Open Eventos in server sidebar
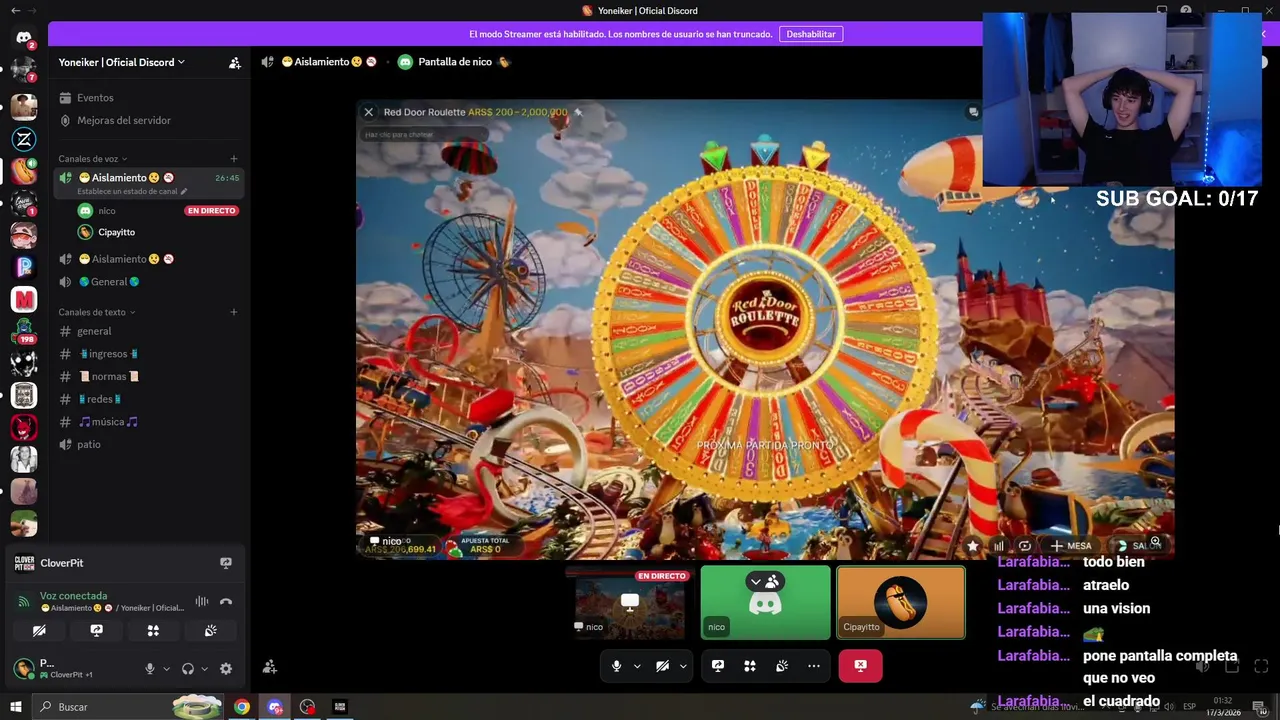 coord(148,98)
